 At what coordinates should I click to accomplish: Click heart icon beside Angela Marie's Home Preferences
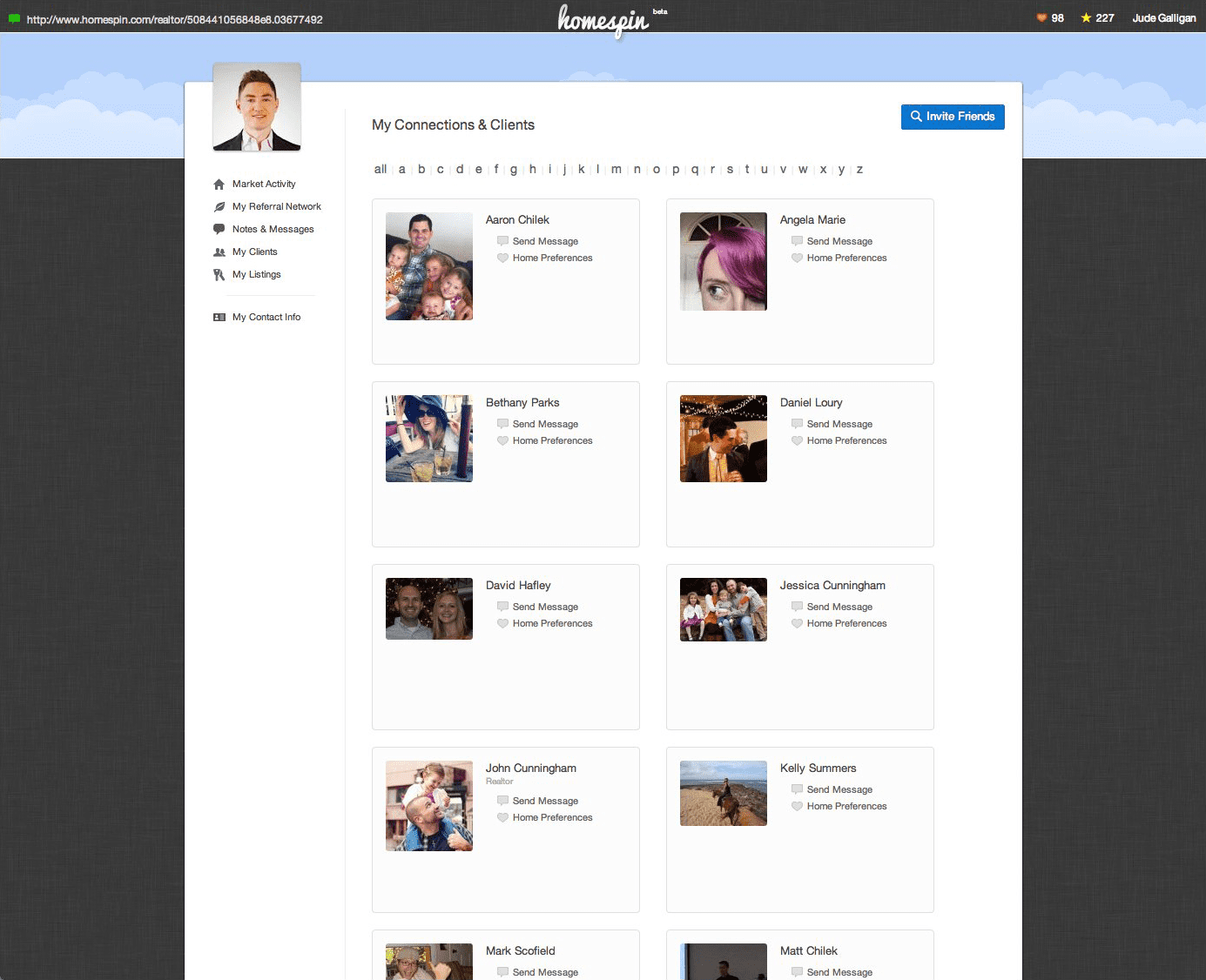[797, 258]
